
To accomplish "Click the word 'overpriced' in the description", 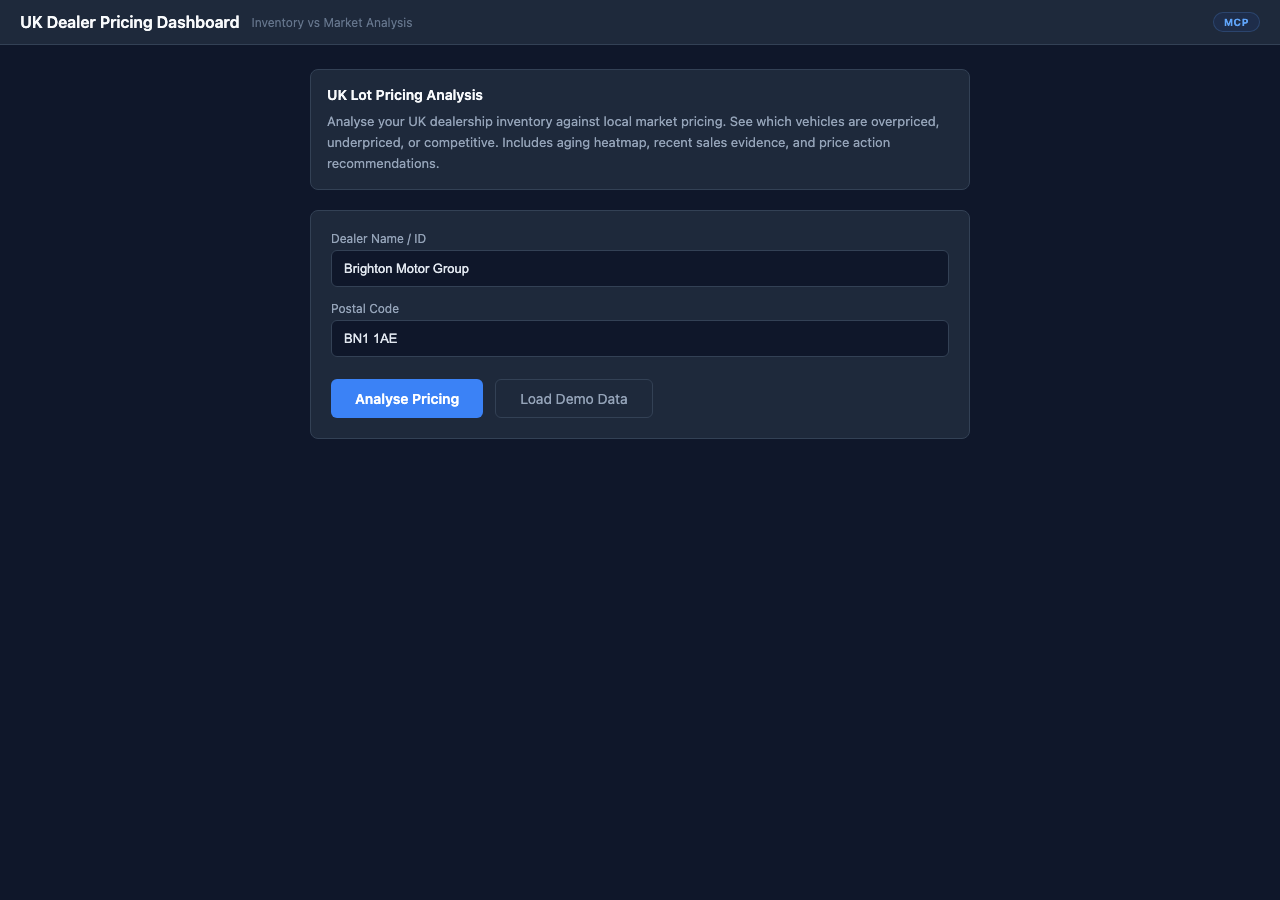I will 904,121.
